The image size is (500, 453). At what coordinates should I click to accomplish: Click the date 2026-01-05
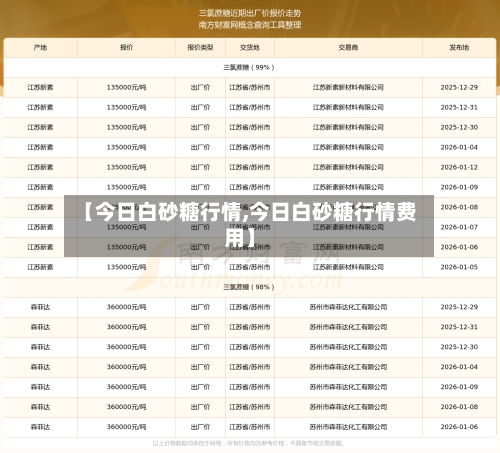click(x=459, y=267)
